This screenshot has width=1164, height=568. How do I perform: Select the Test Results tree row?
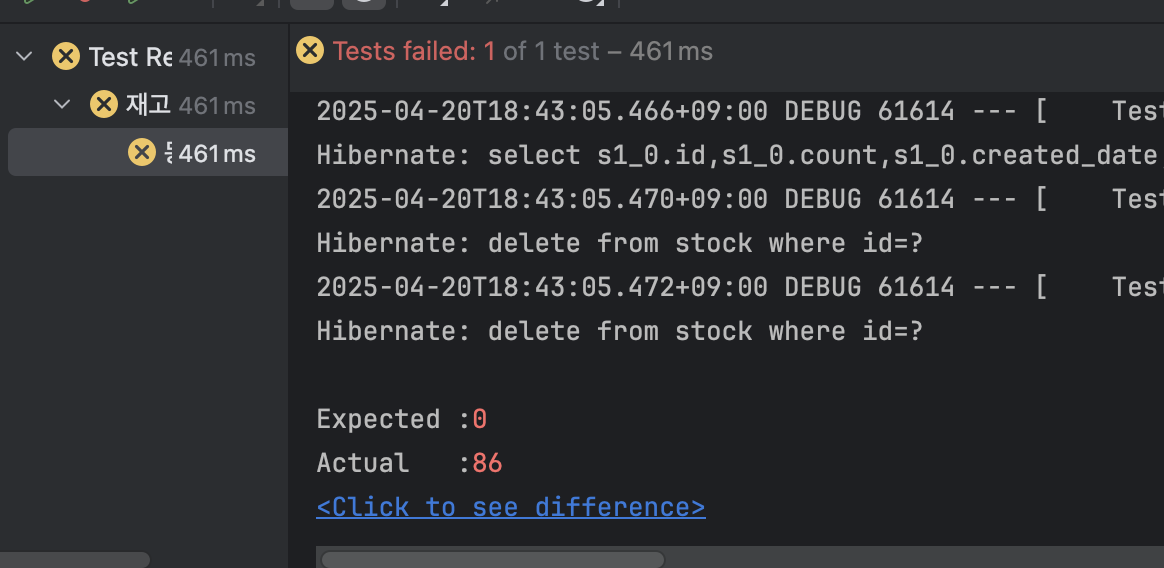144,57
